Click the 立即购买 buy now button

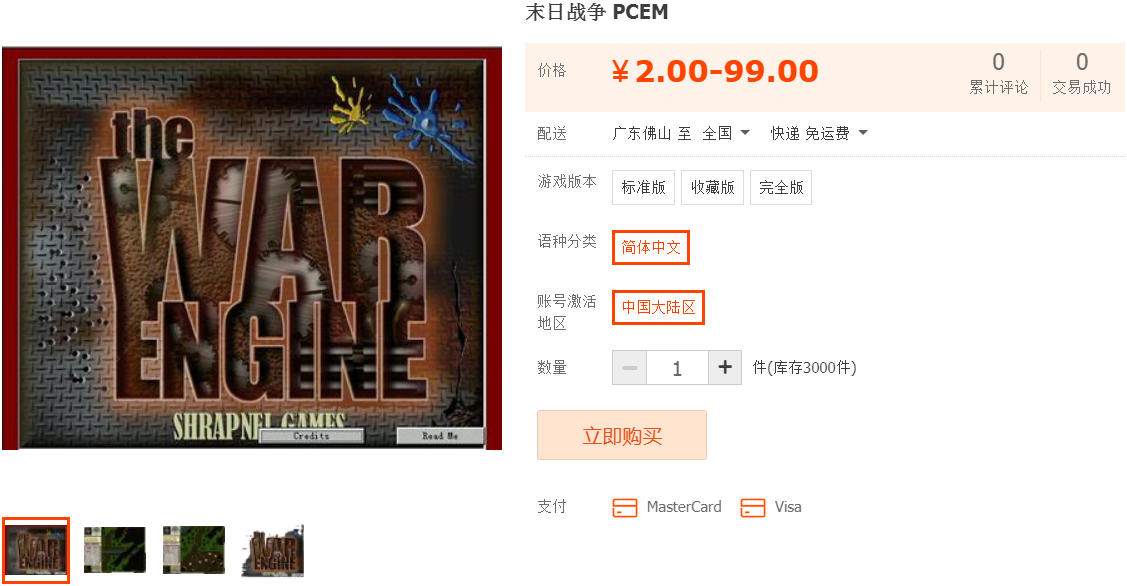click(x=622, y=435)
